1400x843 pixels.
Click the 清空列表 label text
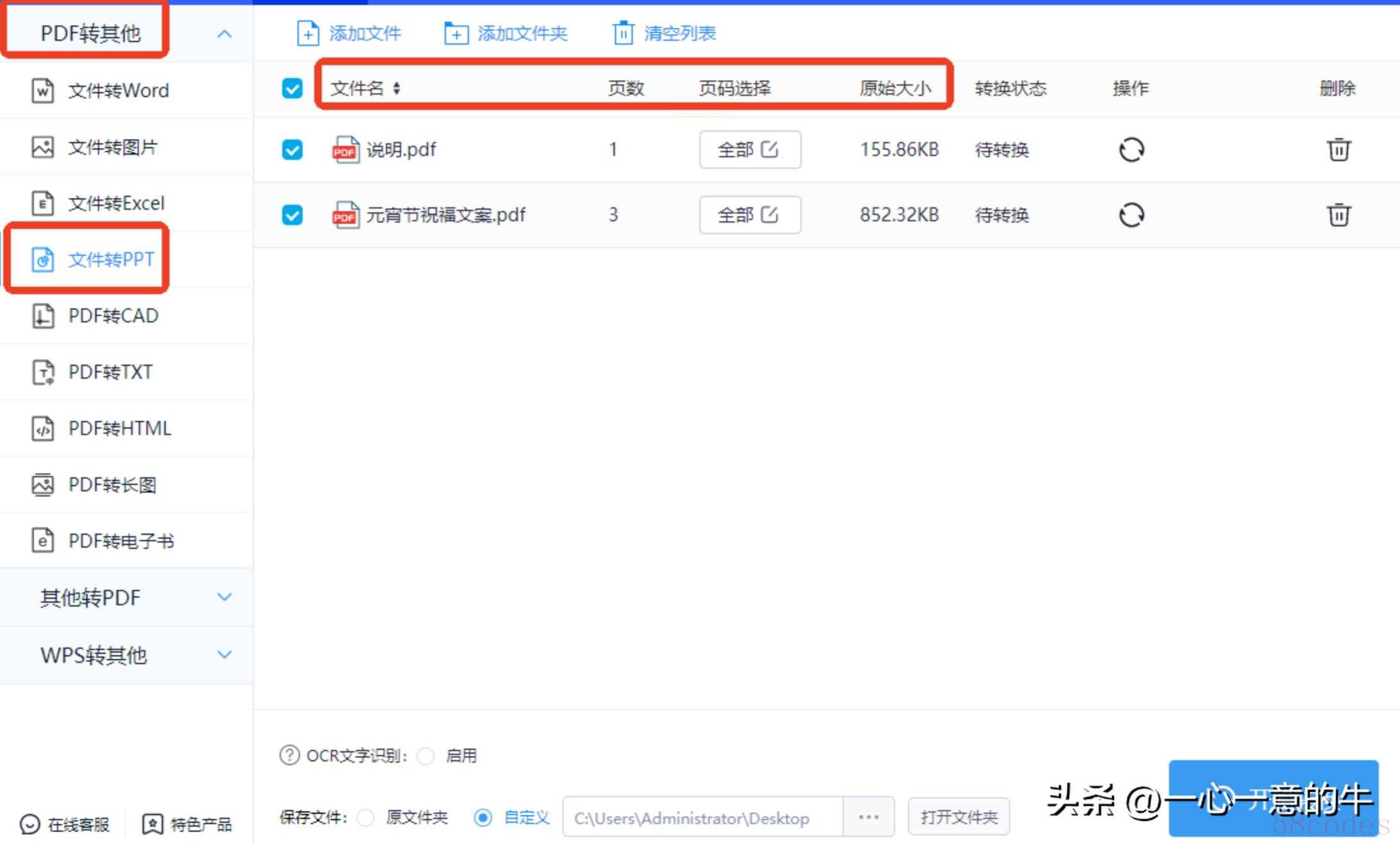pyautogui.click(x=680, y=33)
